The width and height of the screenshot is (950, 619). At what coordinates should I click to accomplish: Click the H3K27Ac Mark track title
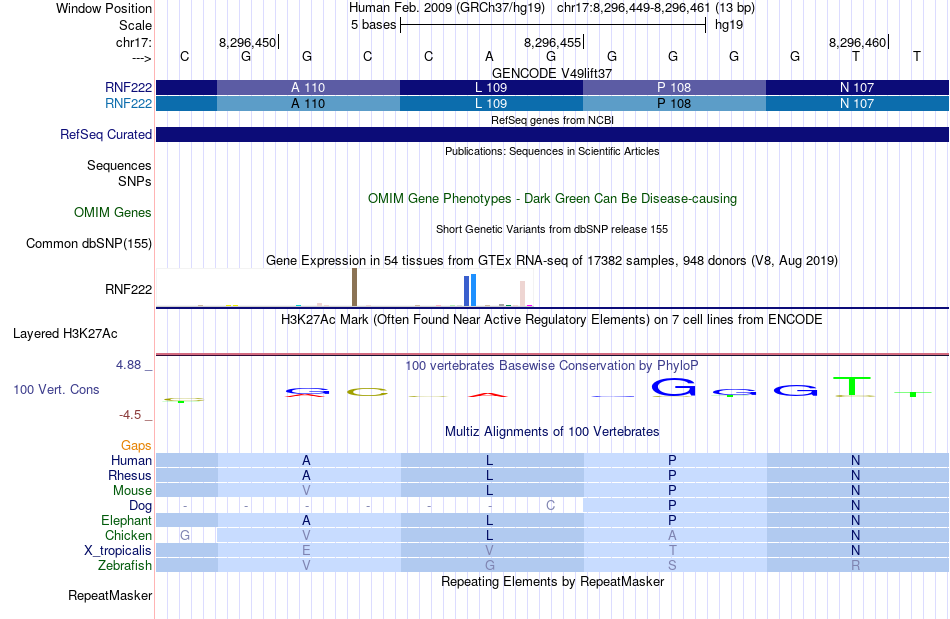pyautogui.click(x=552, y=320)
